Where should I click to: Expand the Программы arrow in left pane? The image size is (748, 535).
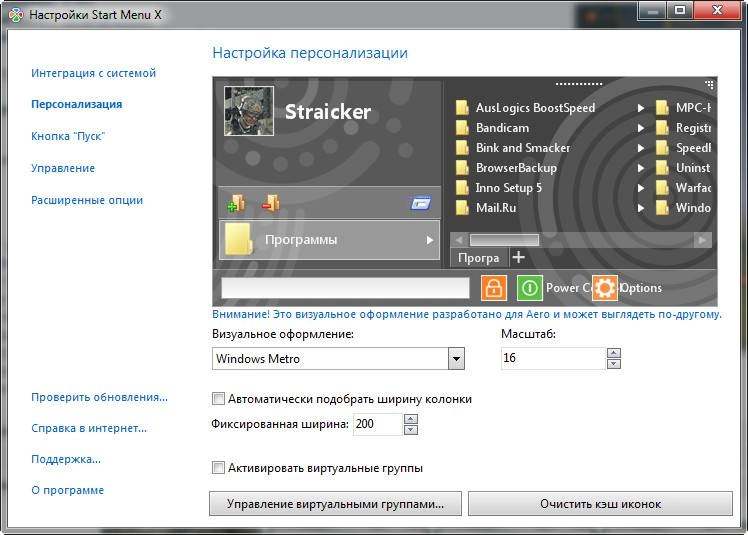click(x=429, y=240)
